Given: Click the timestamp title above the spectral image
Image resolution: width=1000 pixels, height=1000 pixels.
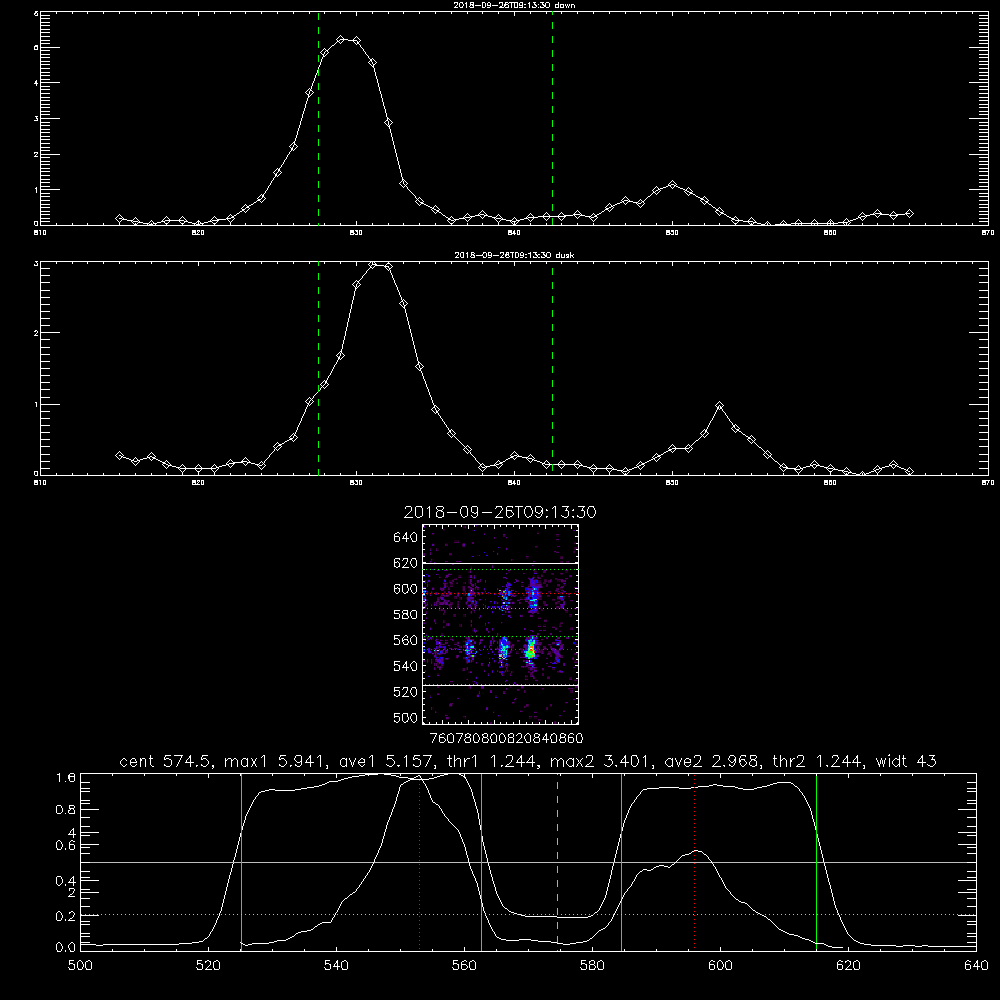Looking at the screenshot, I should coord(500,512).
